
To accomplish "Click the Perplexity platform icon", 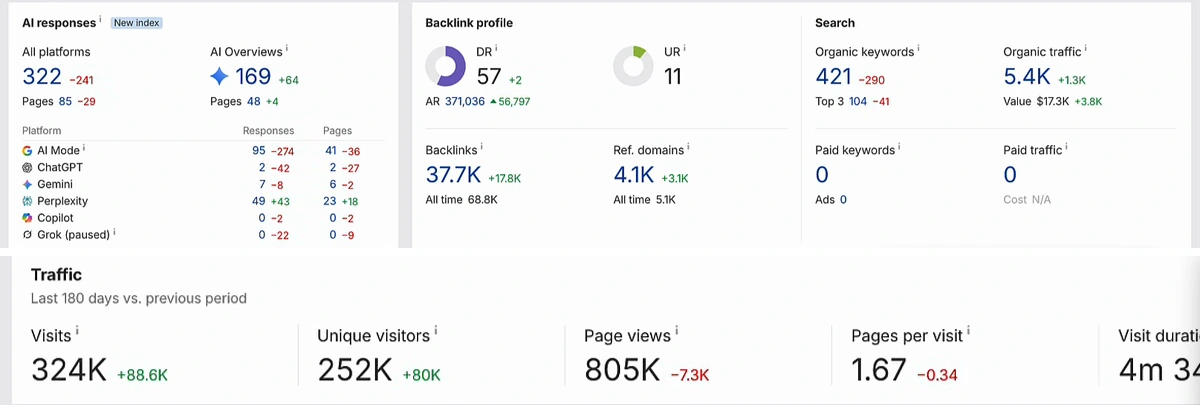I will 27,201.
